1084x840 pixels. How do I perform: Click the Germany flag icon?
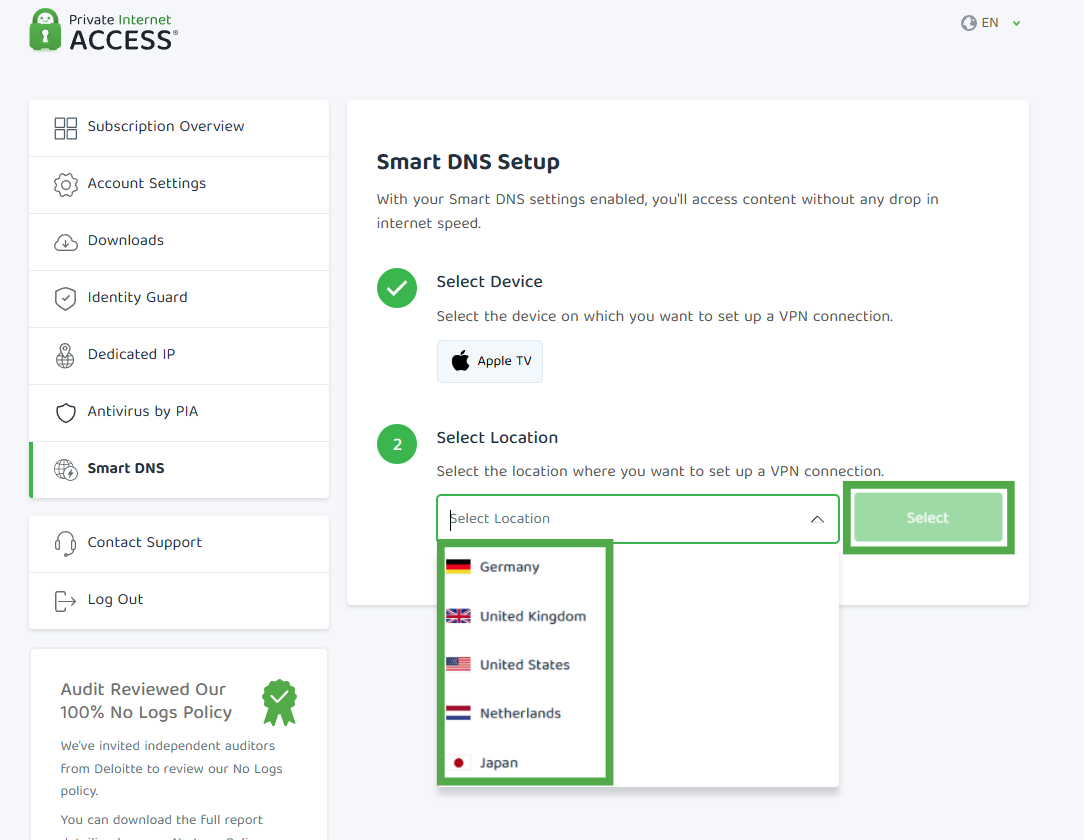point(458,567)
